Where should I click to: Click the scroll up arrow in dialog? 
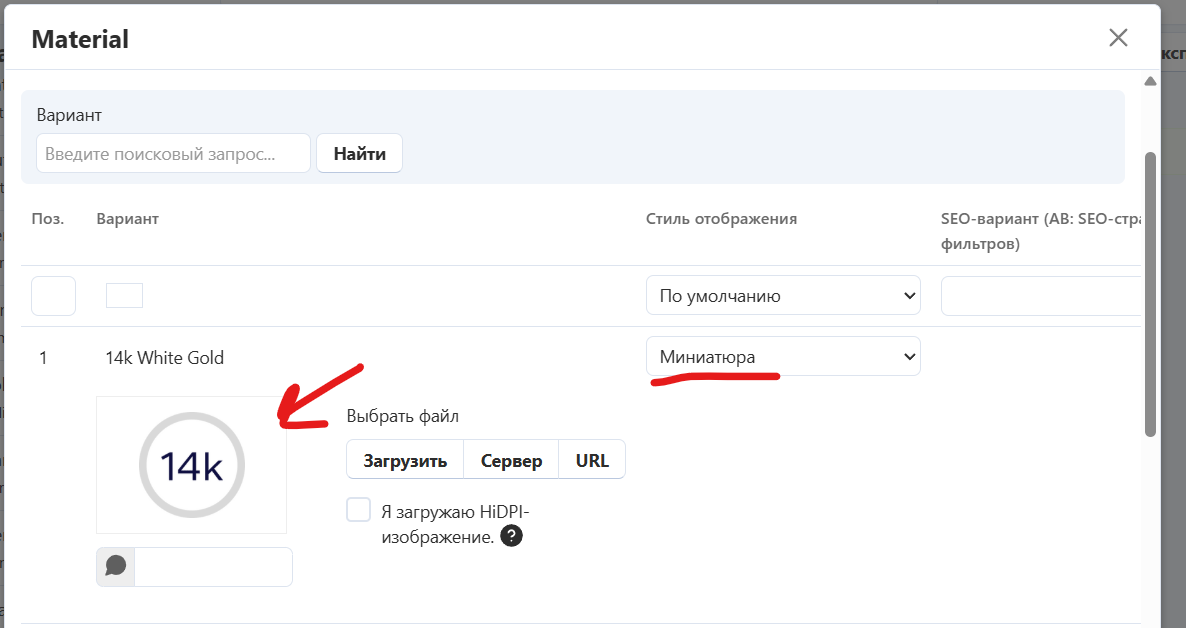(1150, 81)
